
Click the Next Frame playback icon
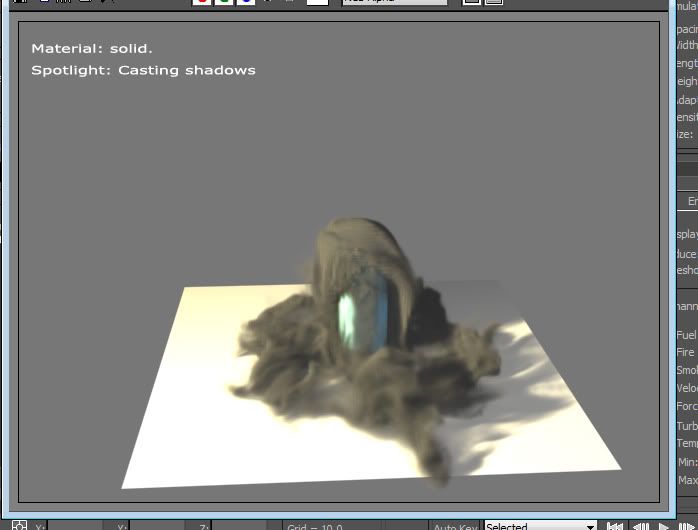684,526
